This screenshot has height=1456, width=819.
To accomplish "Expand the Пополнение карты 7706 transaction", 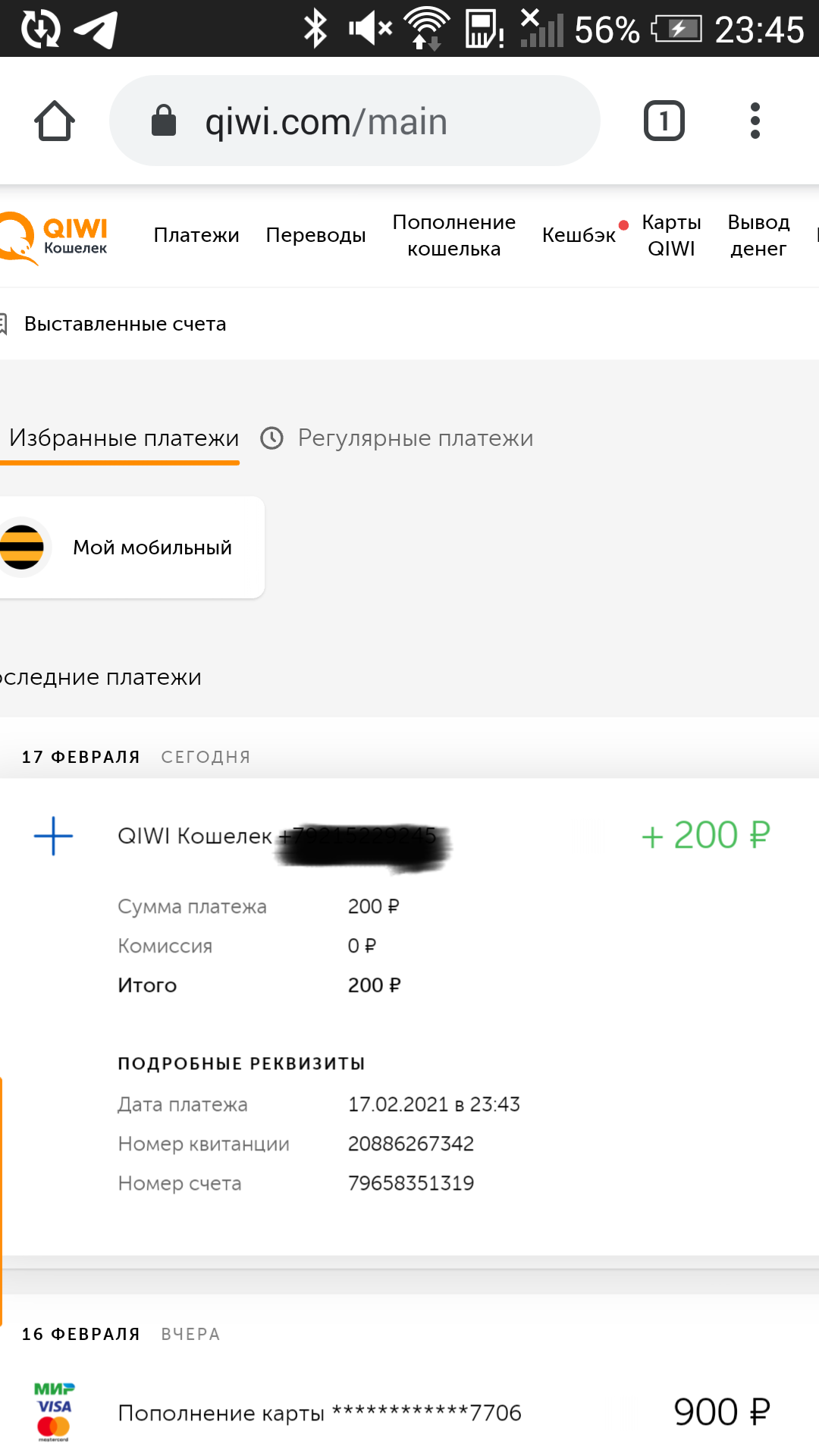I will pyautogui.click(x=409, y=1413).
